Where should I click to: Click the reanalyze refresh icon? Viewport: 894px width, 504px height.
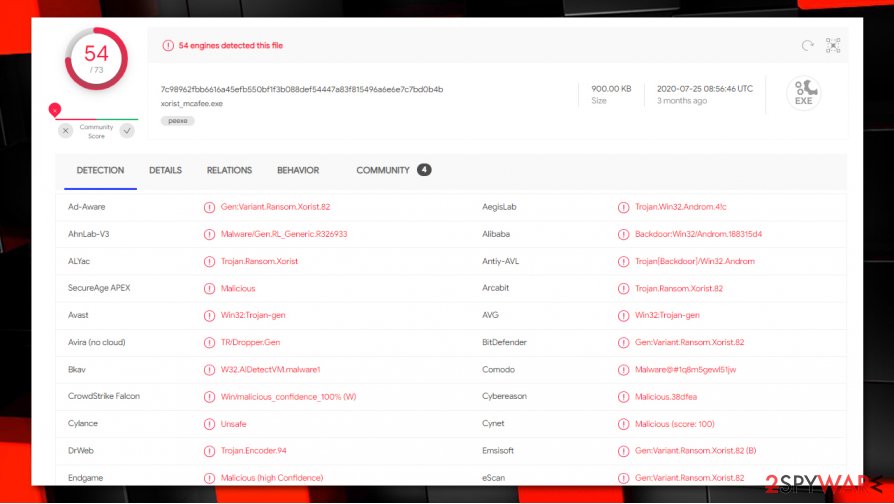(x=807, y=46)
